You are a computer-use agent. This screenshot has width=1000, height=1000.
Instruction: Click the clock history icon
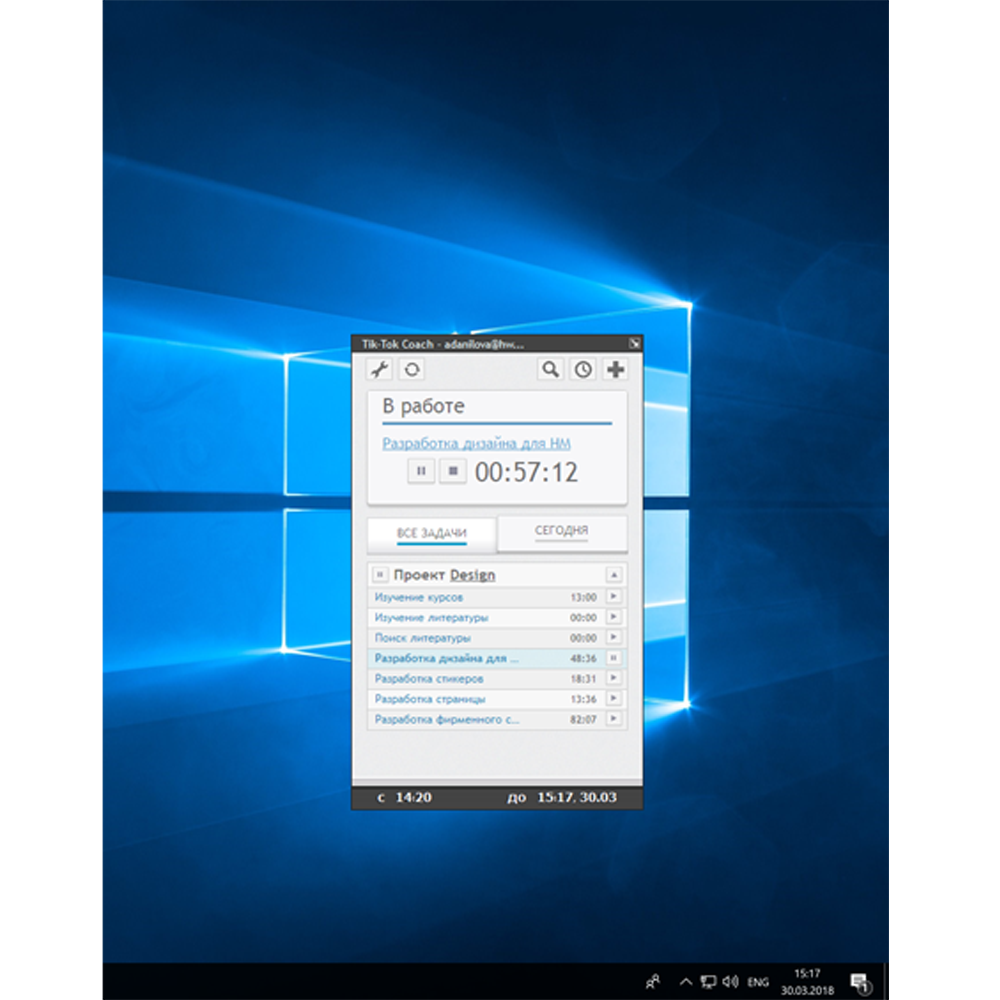pos(583,370)
